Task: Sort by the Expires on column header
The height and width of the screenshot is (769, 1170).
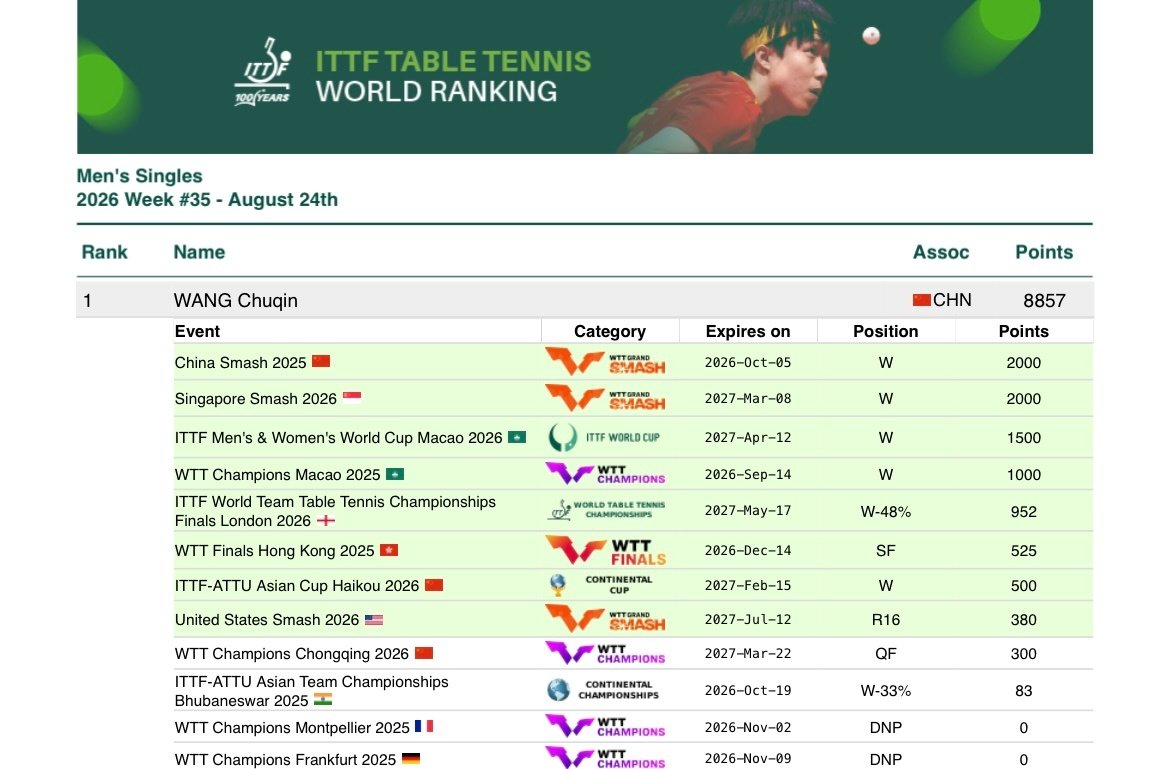Action: click(748, 331)
